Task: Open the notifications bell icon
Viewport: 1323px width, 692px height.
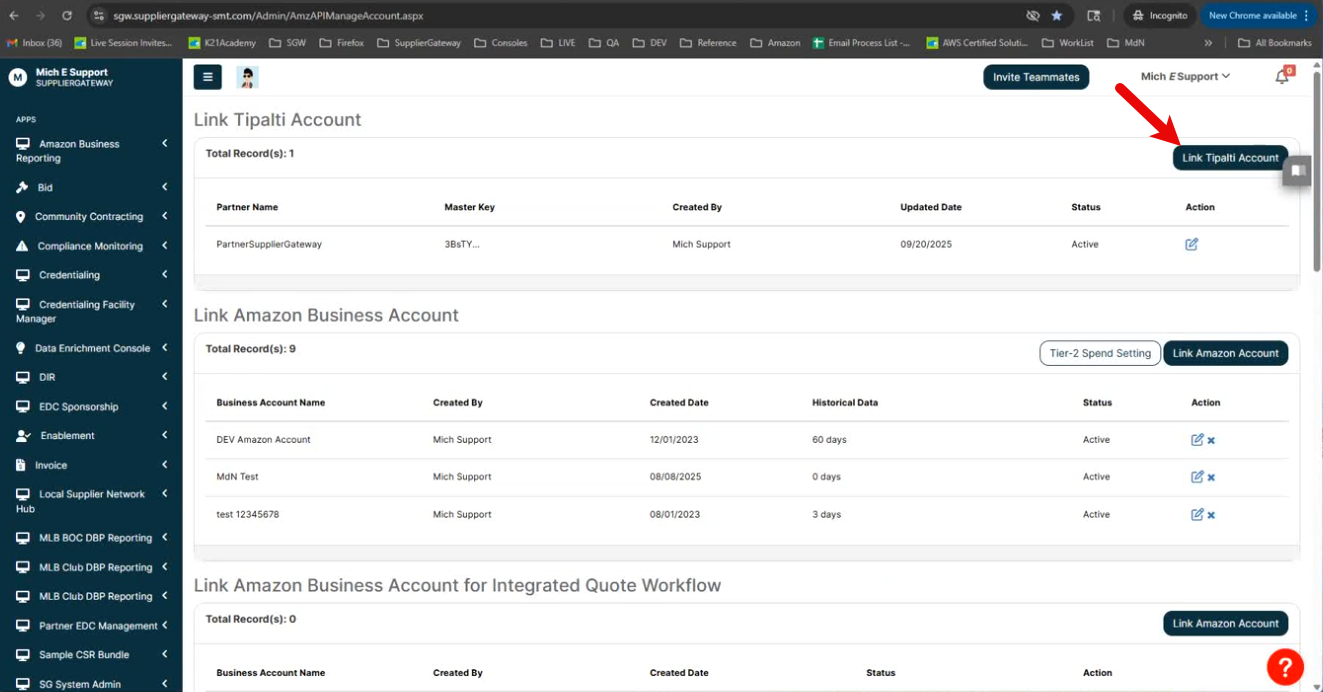Action: pyautogui.click(x=1282, y=77)
